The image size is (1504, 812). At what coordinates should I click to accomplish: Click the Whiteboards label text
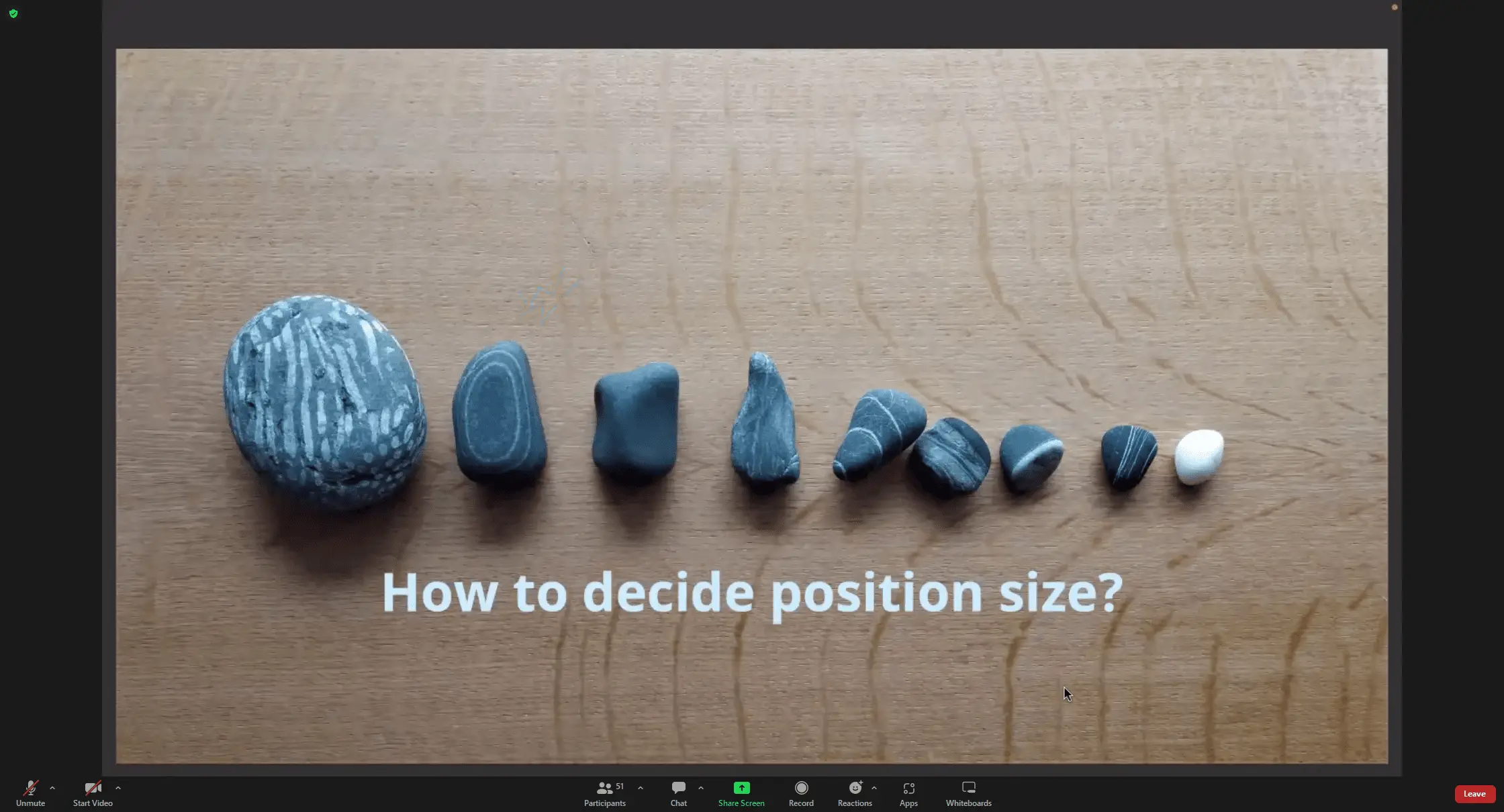click(968, 803)
